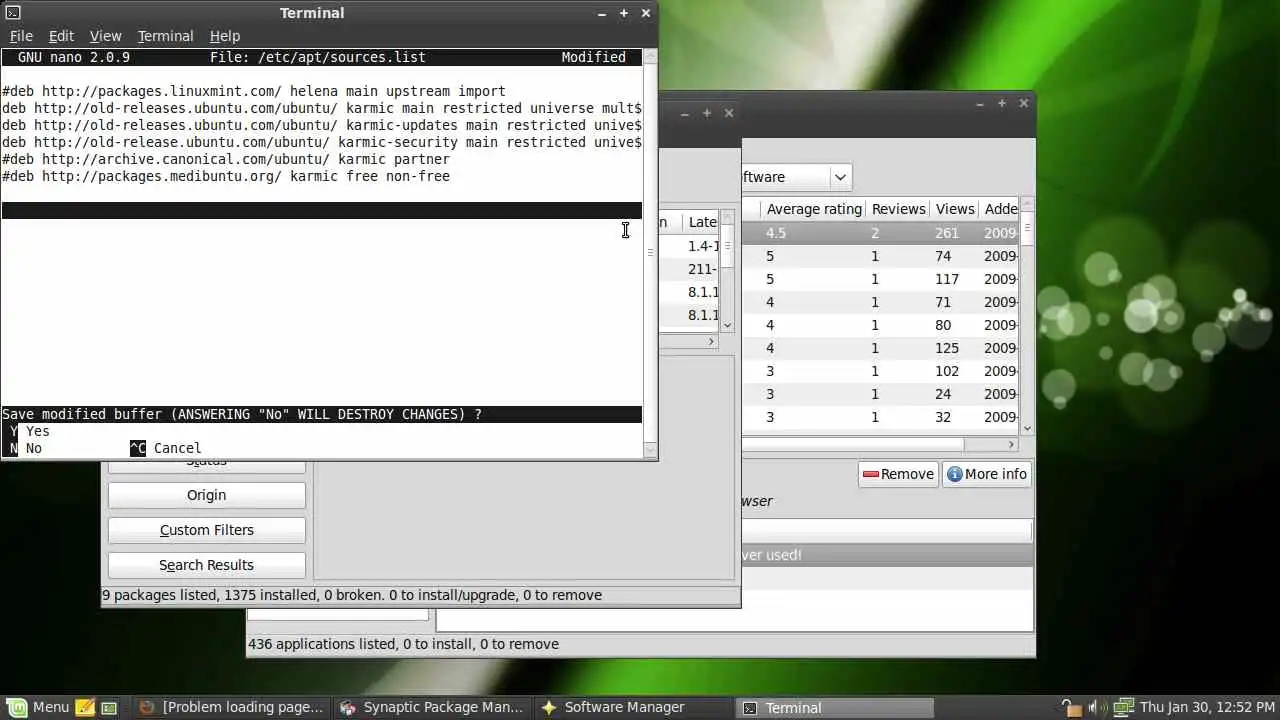
Task: Sort by the Views column header
Action: coord(954,209)
